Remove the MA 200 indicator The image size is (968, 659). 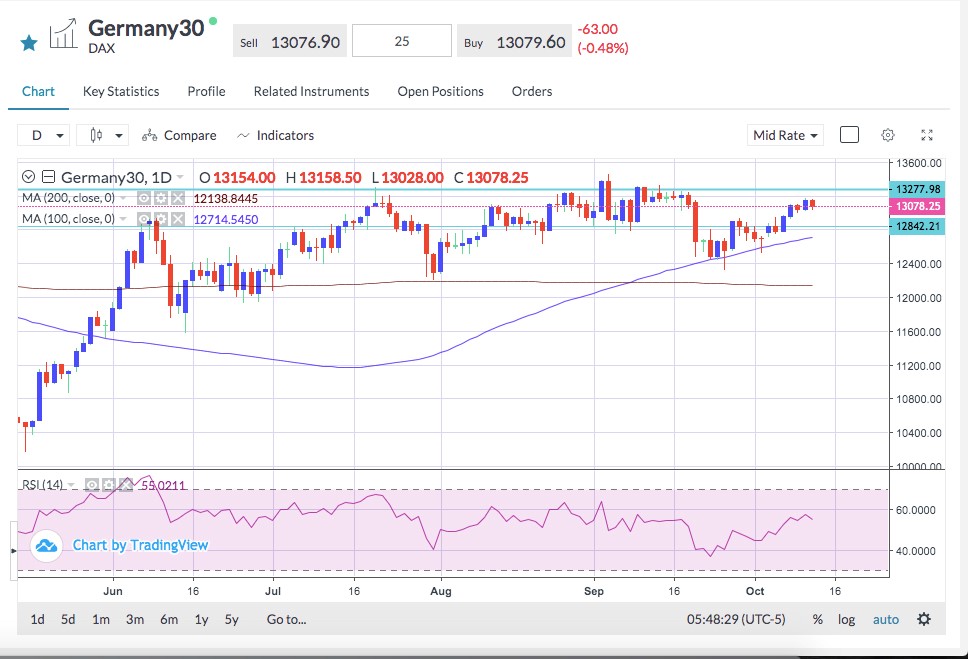[177, 198]
